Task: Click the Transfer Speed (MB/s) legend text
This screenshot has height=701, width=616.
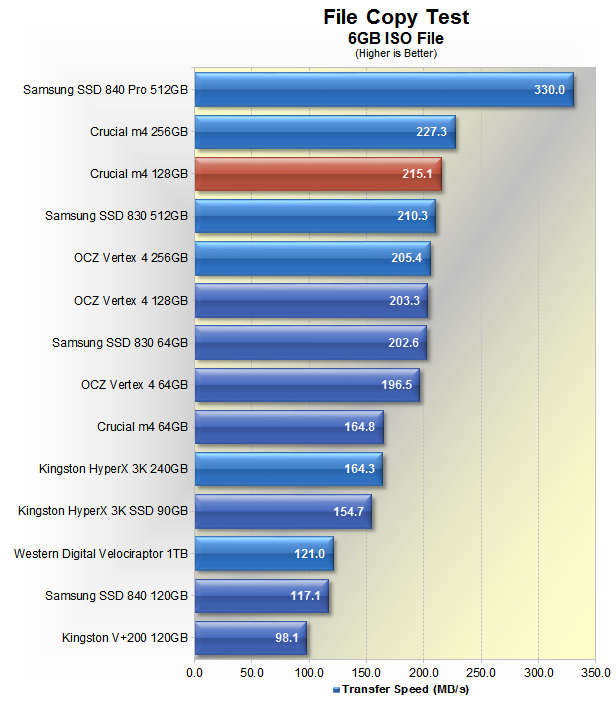Action: coord(405,690)
